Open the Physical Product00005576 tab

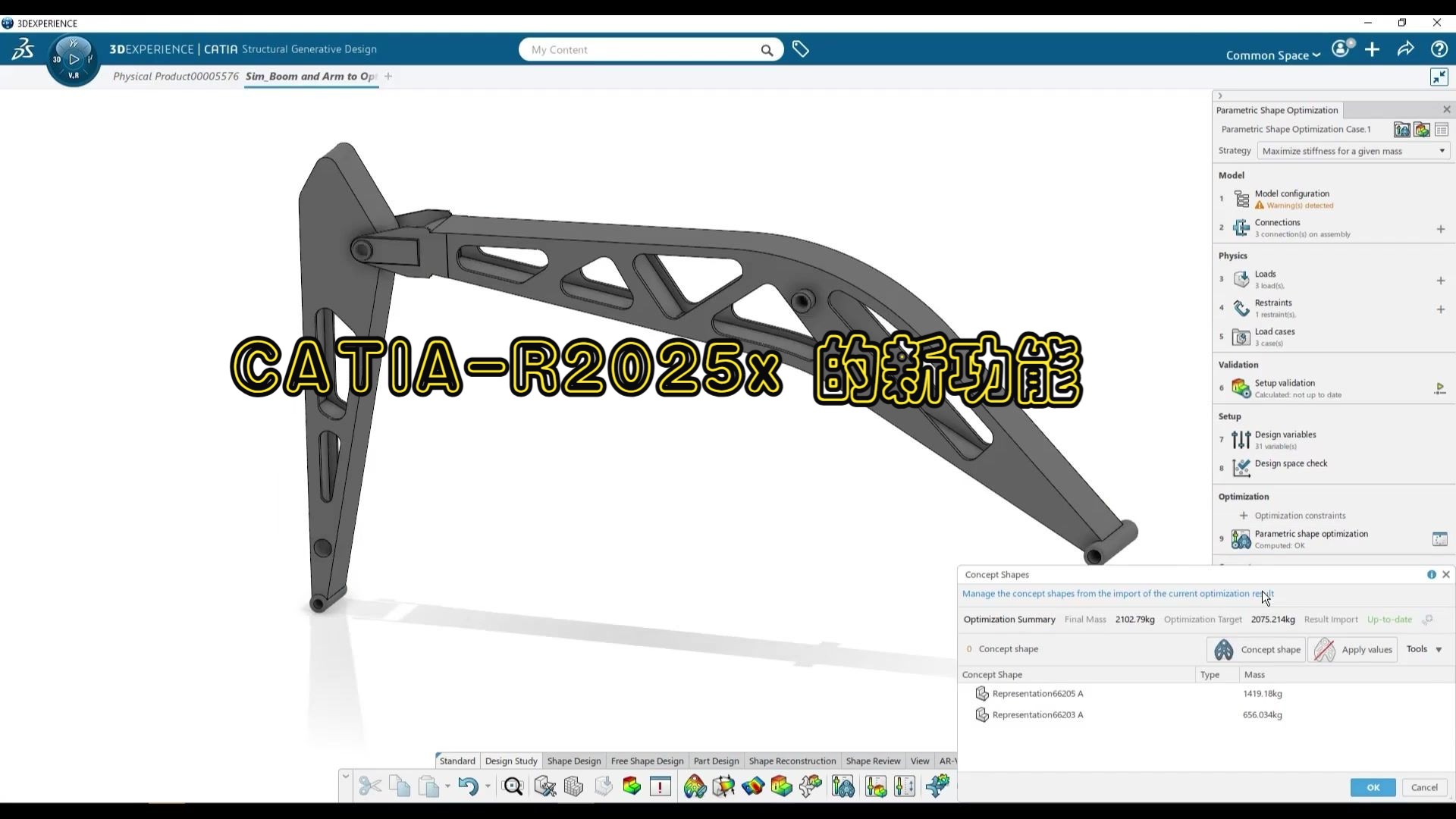click(176, 76)
